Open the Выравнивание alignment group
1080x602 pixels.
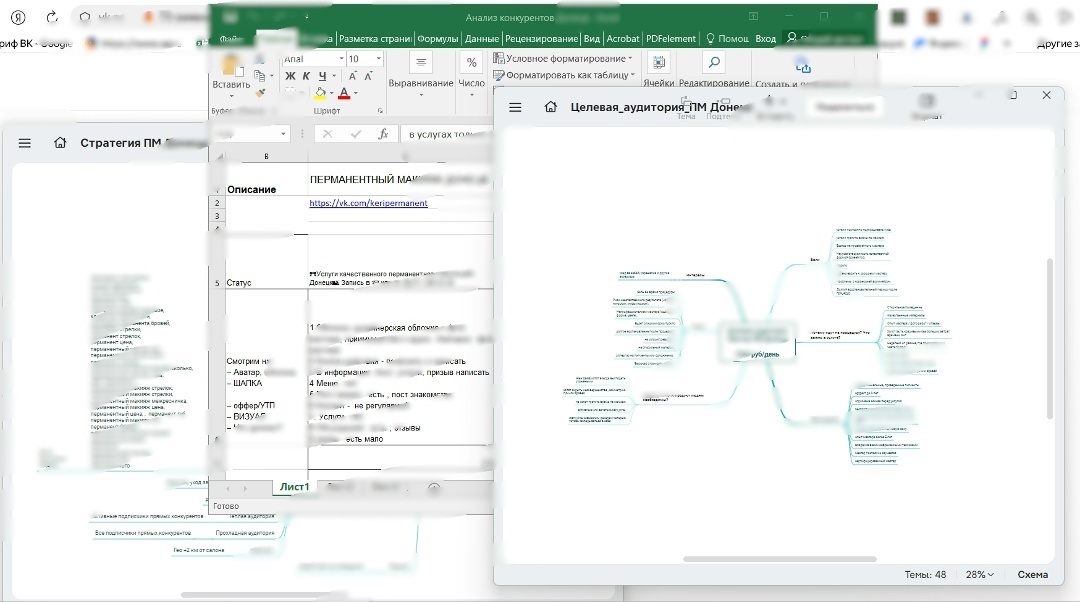(421, 74)
